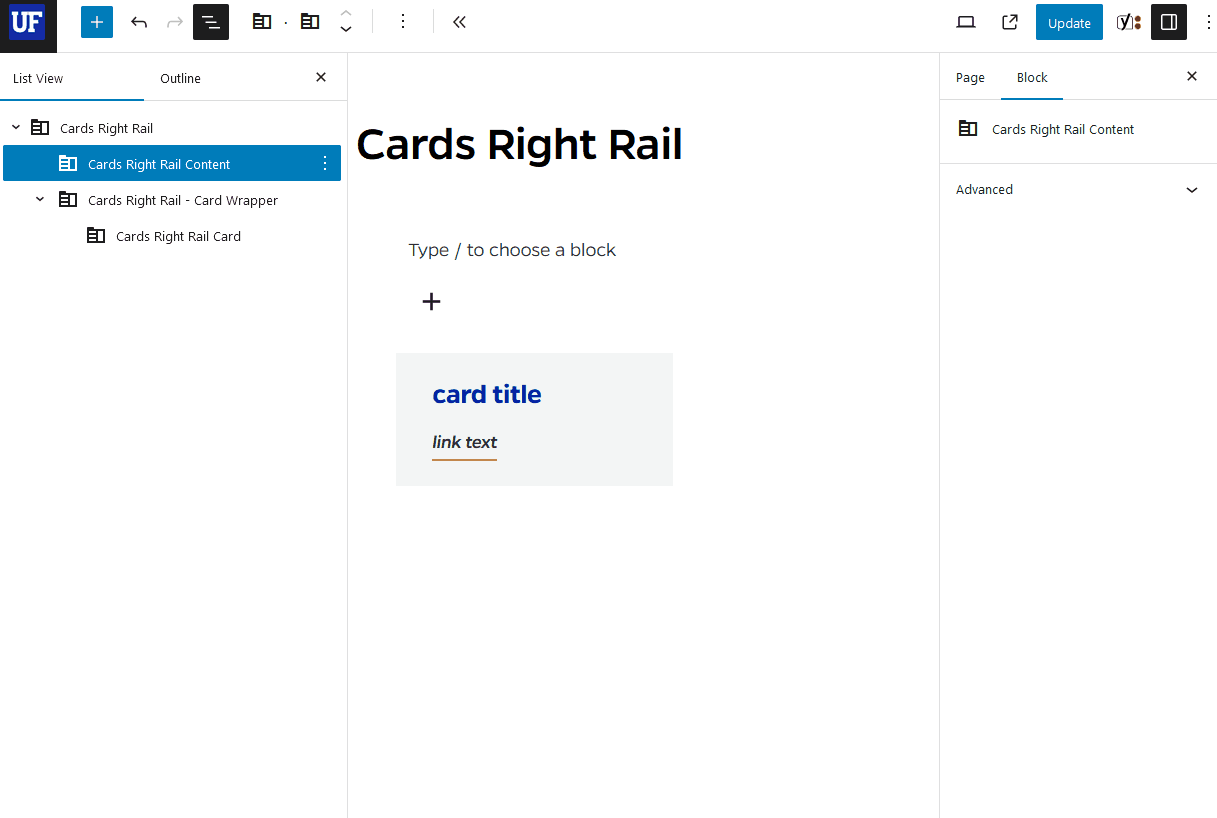Click the empty block placeholder paragraph
Image resolution: width=1217 pixels, height=818 pixels.
tap(512, 249)
